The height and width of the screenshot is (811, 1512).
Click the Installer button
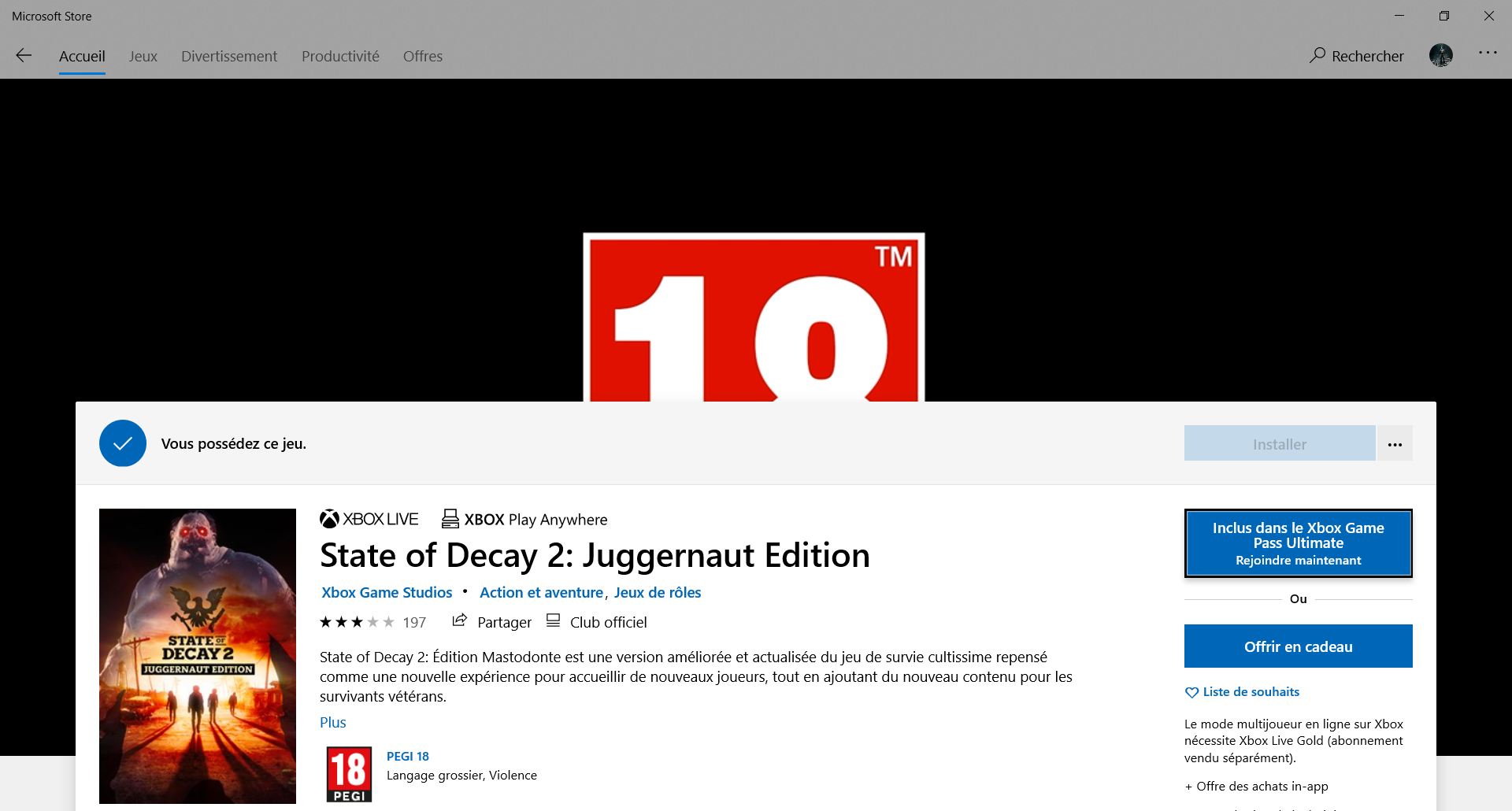(x=1280, y=444)
